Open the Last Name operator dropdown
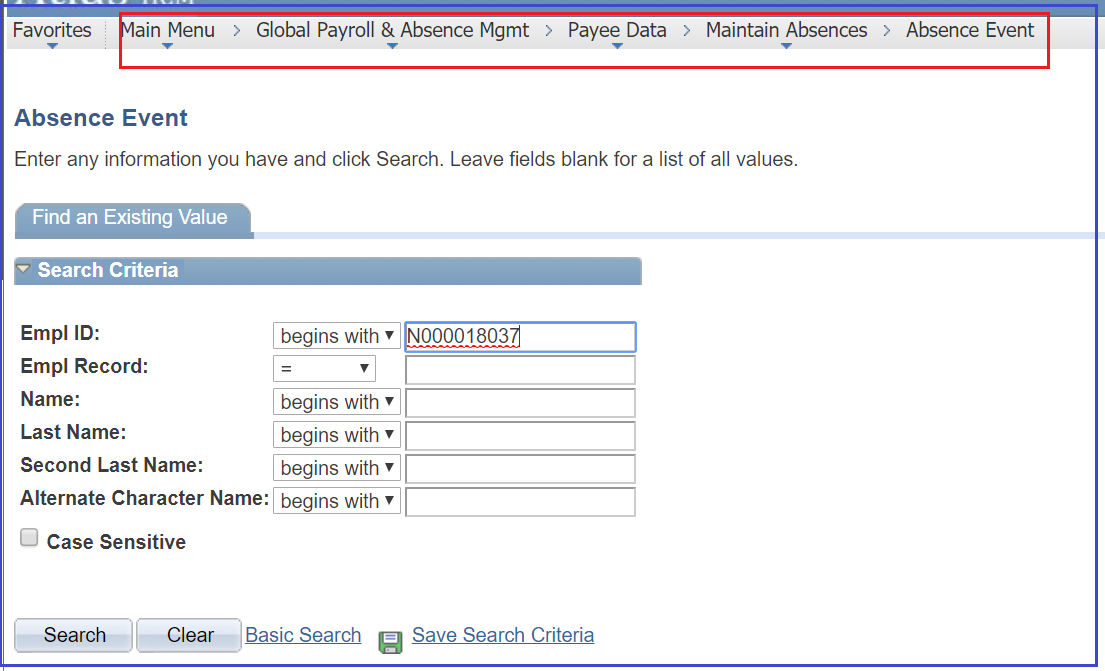 coord(337,435)
